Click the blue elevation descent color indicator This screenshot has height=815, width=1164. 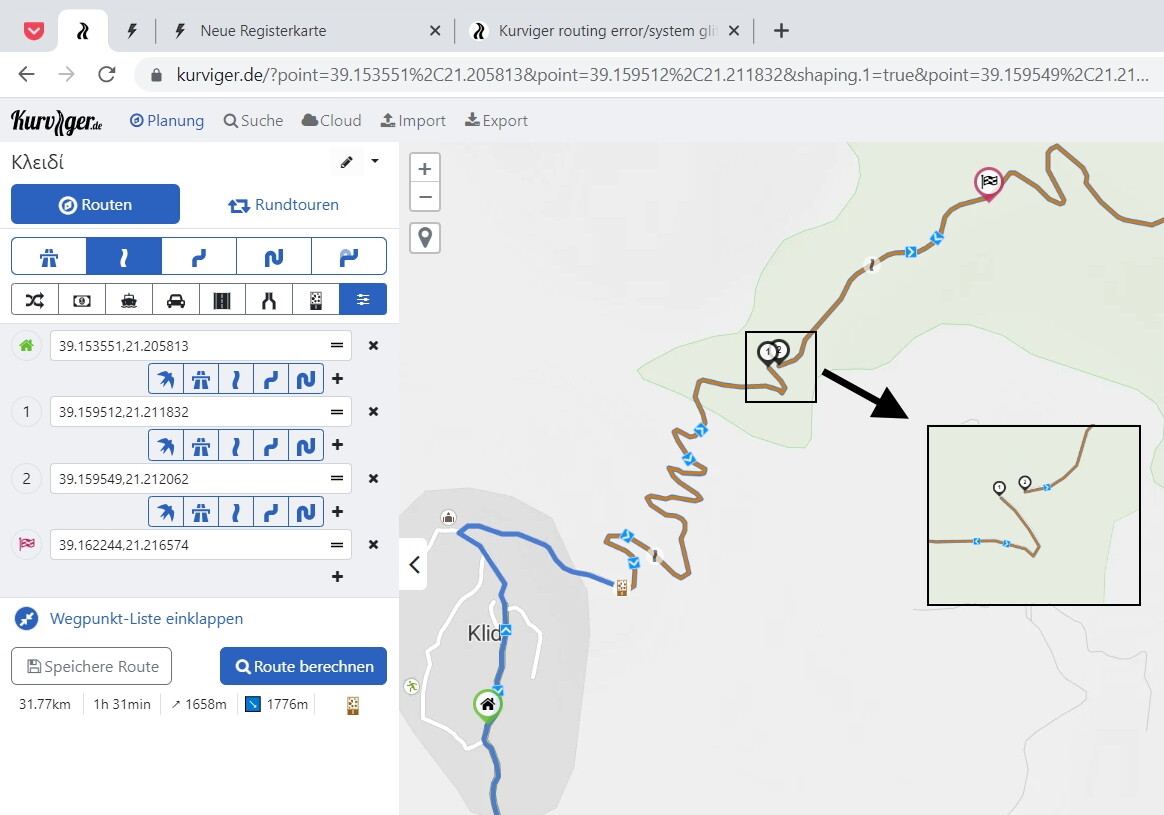coord(253,705)
